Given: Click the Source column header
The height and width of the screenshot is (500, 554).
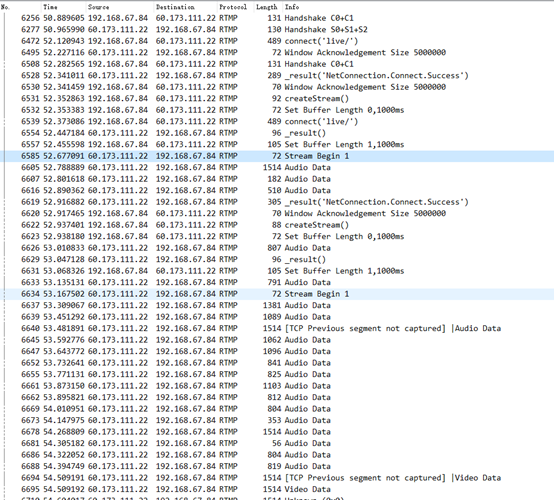Looking at the screenshot, I should pos(119,7).
